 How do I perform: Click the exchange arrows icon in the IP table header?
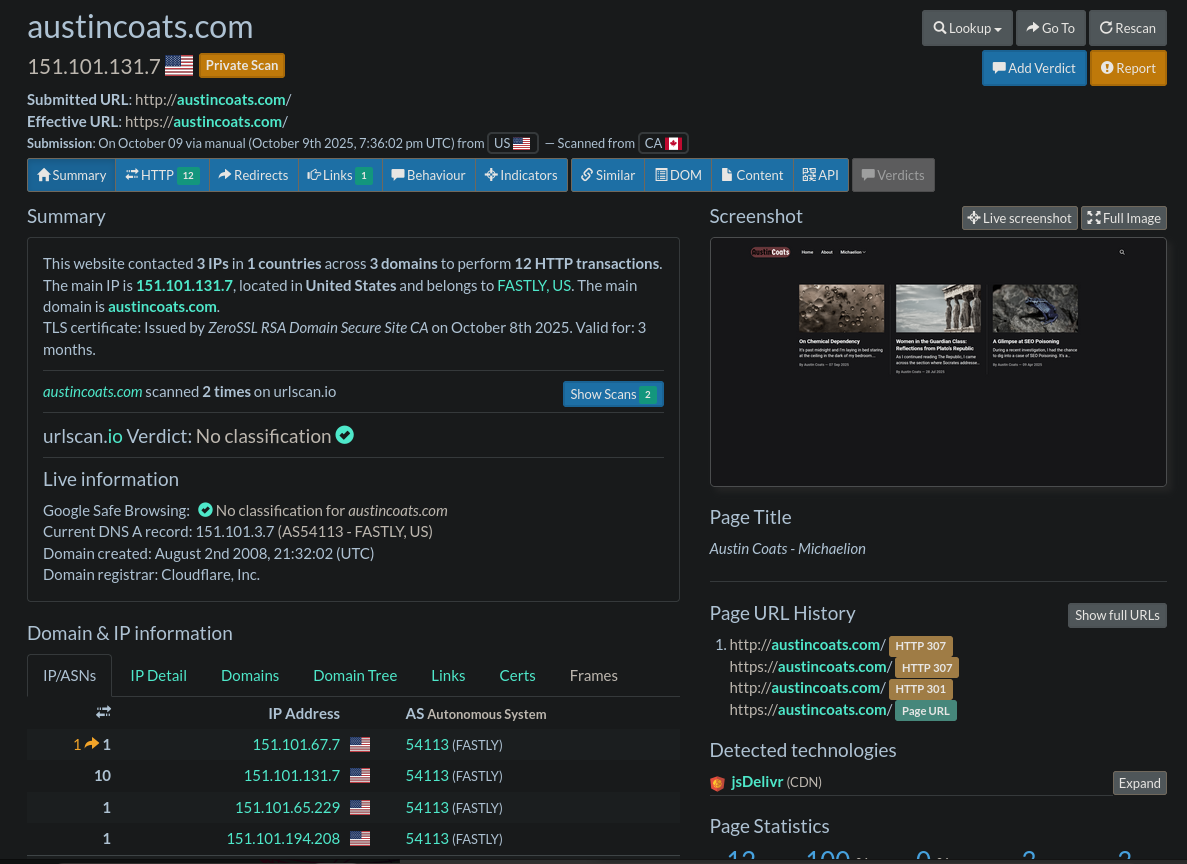(103, 711)
